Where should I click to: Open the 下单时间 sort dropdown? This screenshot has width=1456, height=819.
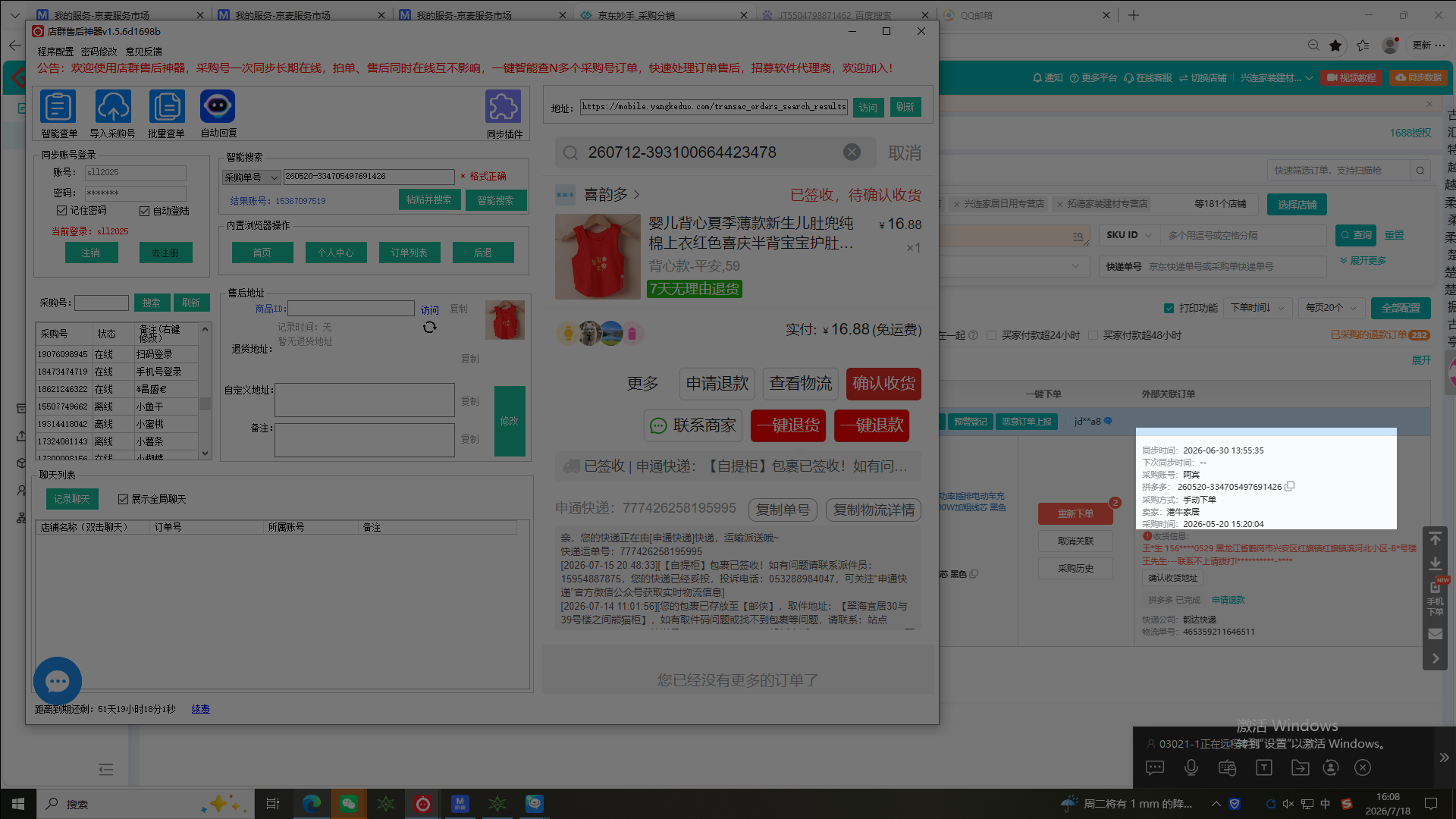[x=1258, y=308]
